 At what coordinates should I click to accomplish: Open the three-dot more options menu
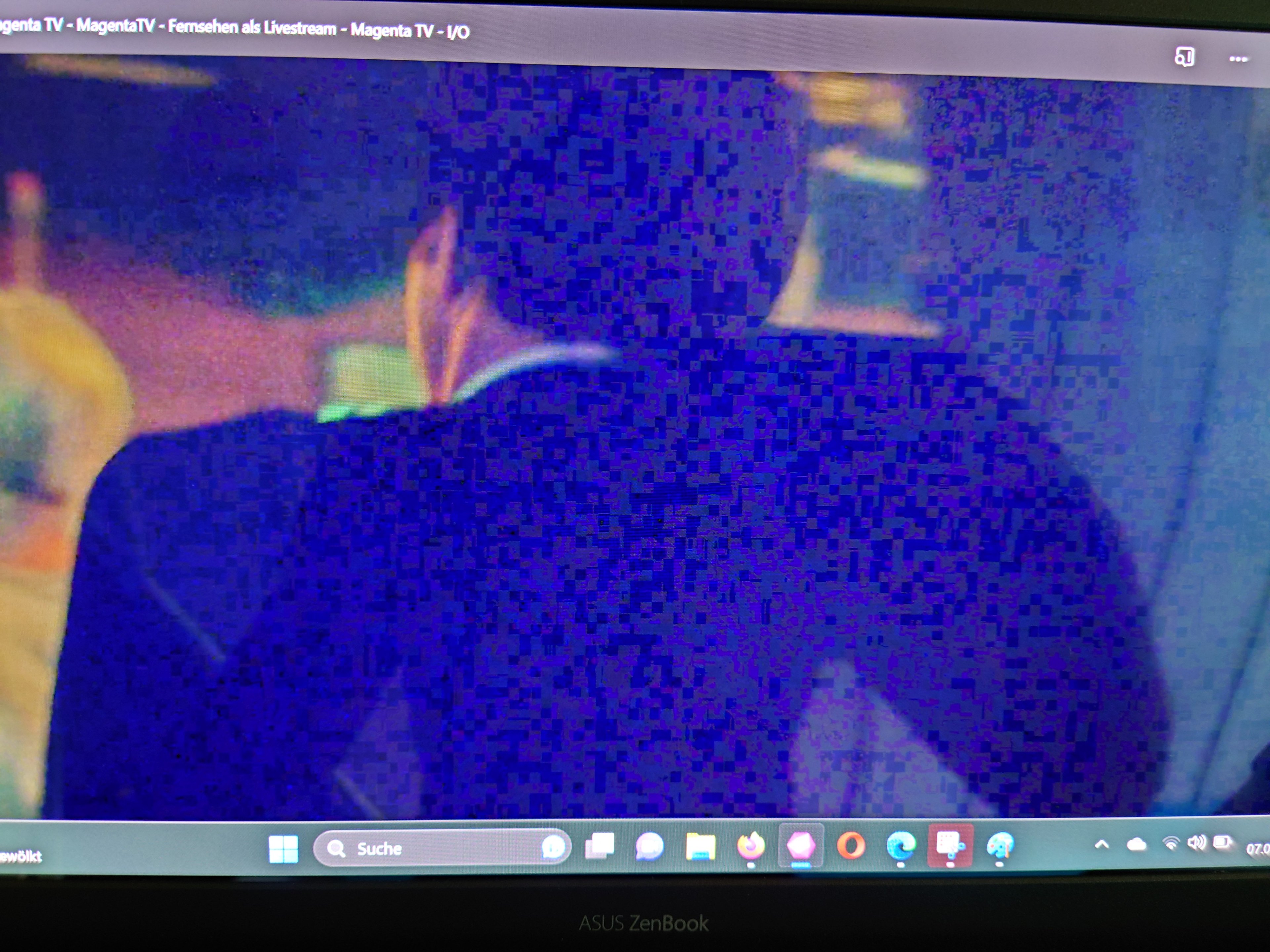click(x=1238, y=59)
